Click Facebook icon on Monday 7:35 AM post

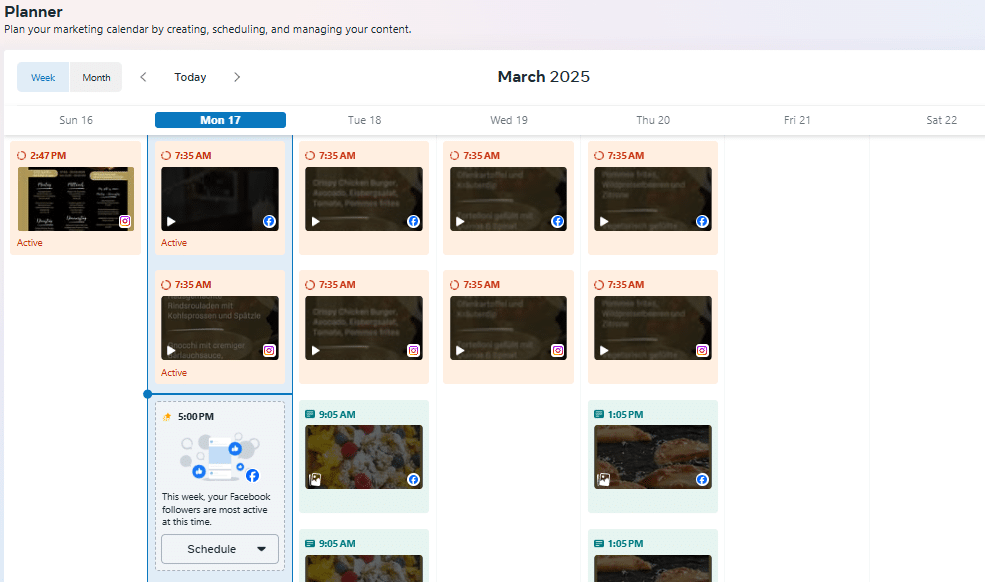[x=269, y=221]
